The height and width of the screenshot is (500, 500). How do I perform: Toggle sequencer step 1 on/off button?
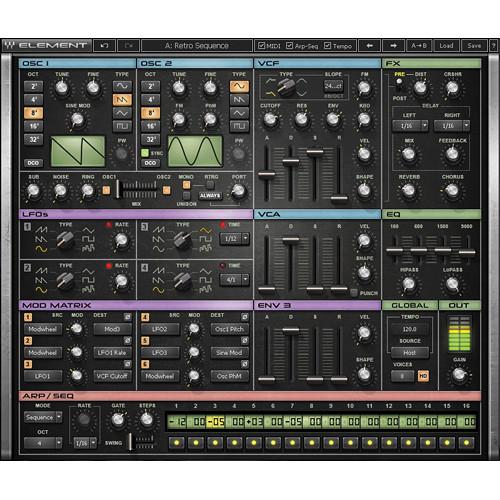[x=177, y=443]
